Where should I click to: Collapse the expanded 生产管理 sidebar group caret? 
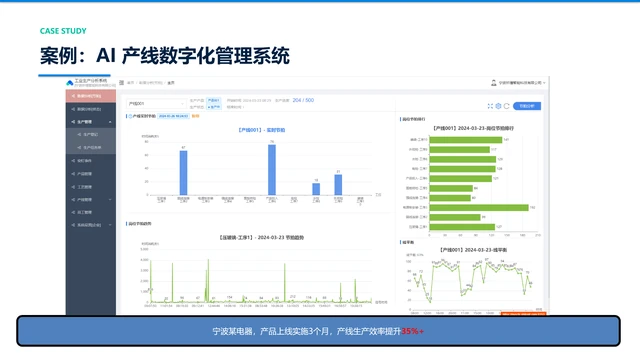tap(110, 122)
